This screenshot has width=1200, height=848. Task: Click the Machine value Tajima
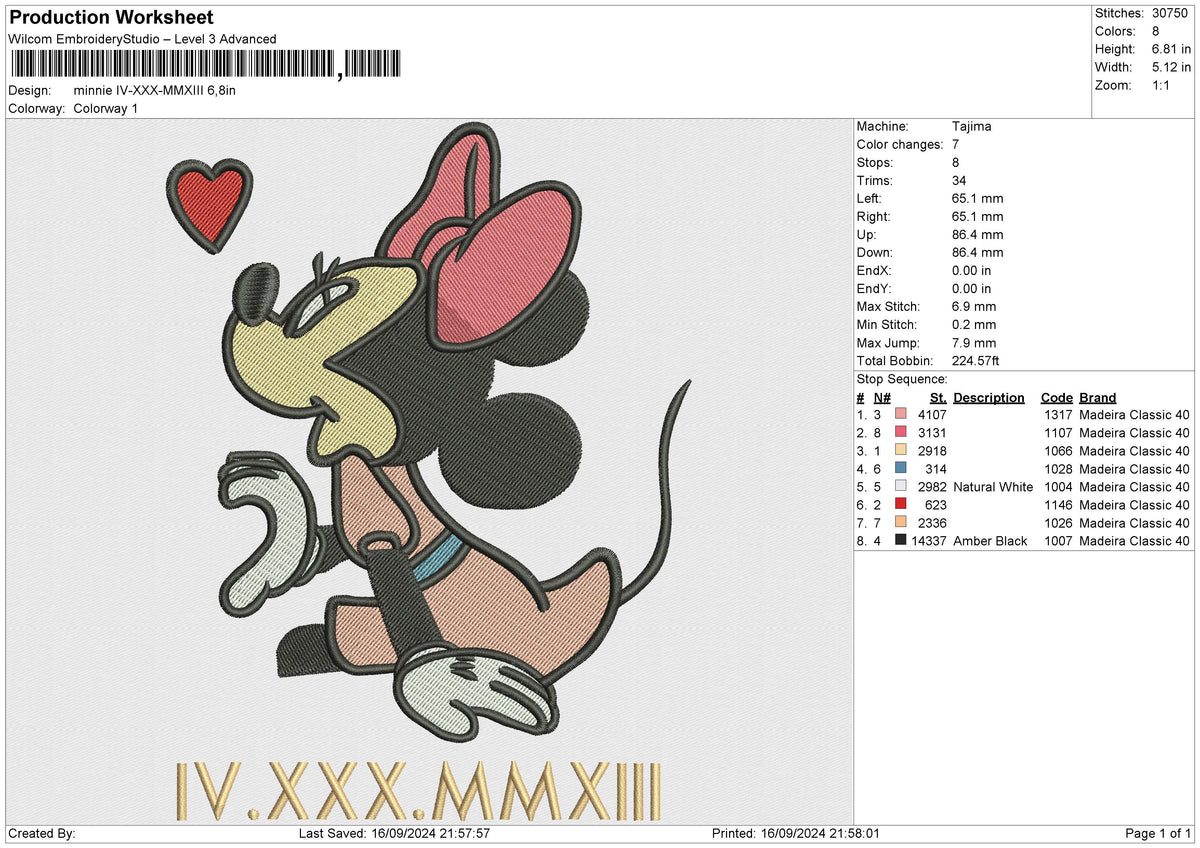(x=972, y=127)
